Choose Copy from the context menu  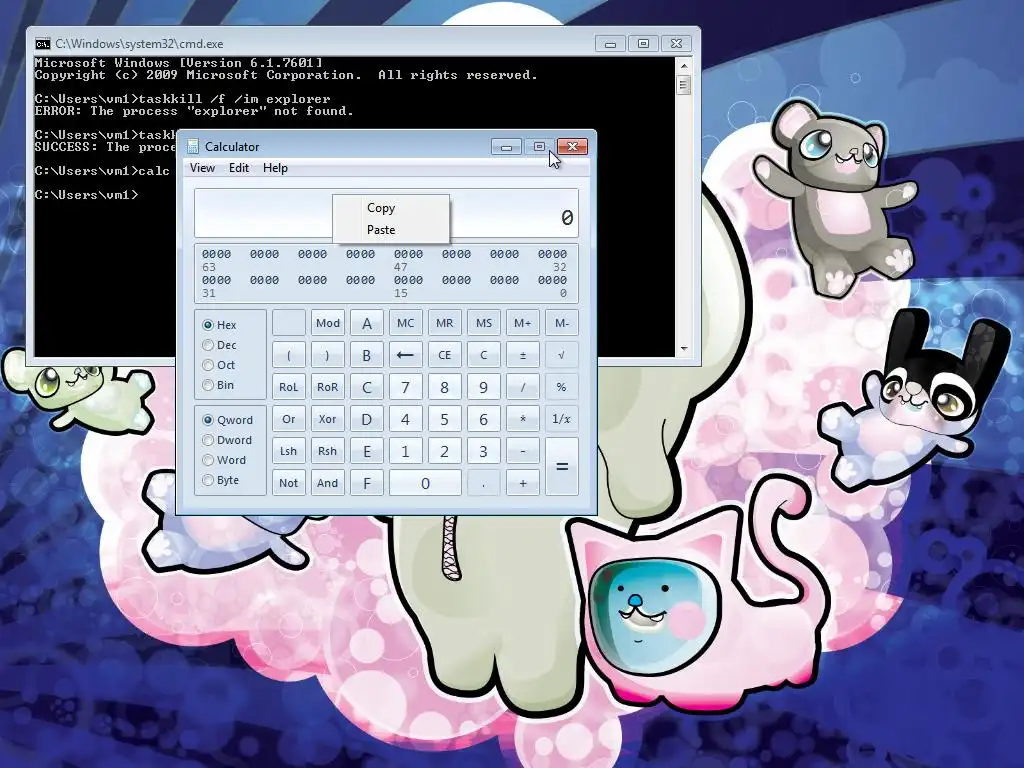pyautogui.click(x=391, y=208)
